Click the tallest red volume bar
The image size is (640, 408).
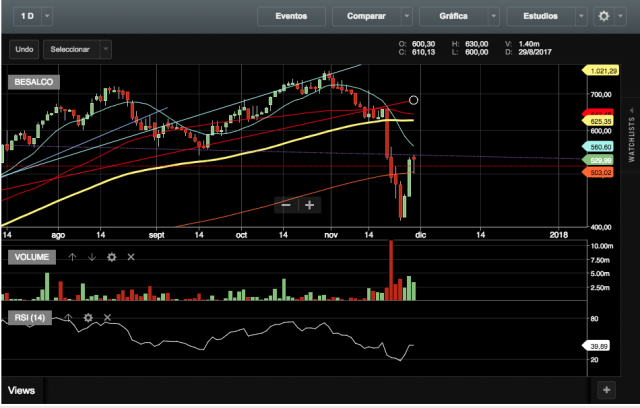click(391, 271)
